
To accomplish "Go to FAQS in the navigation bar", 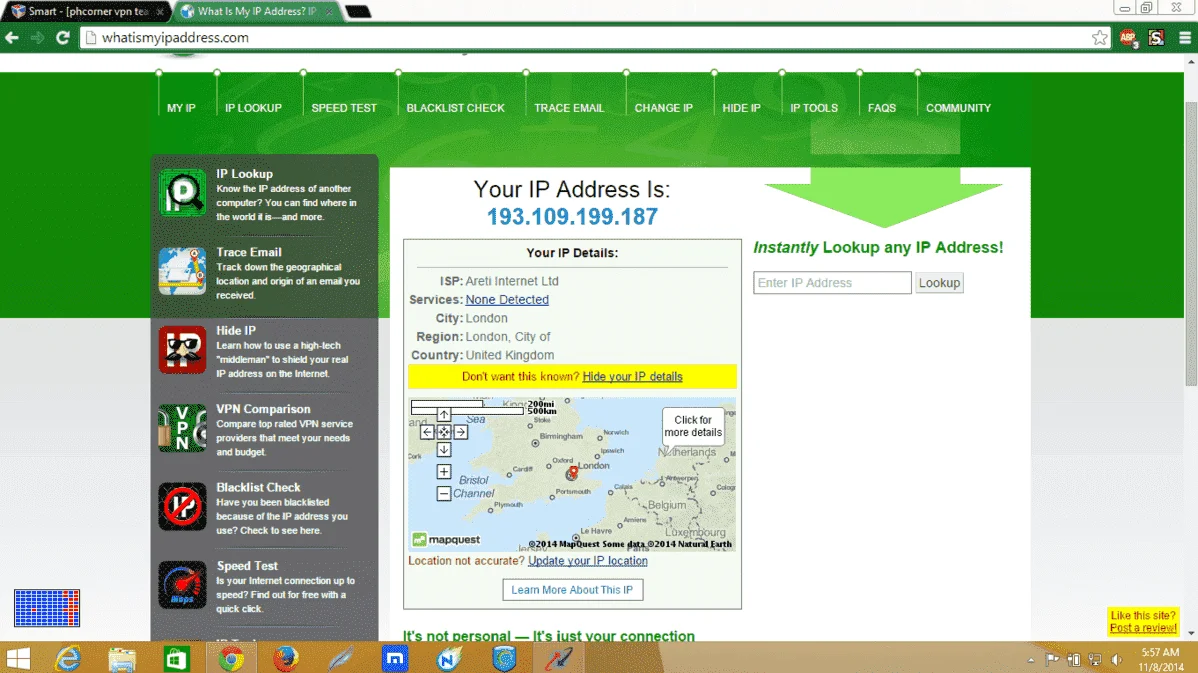I will pyautogui.click(x=882, y=108).
